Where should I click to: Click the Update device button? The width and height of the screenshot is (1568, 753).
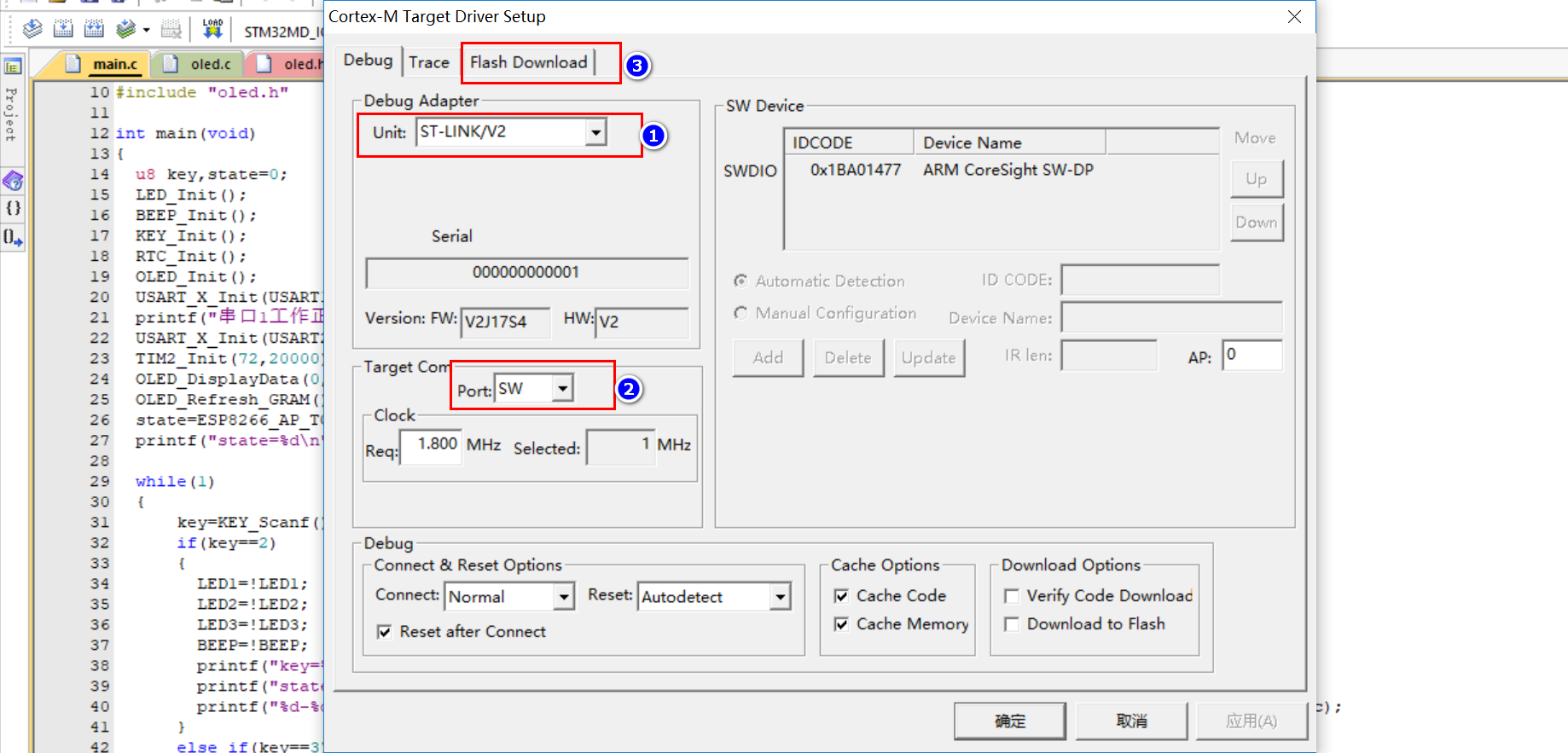click(x=929, y=358)
